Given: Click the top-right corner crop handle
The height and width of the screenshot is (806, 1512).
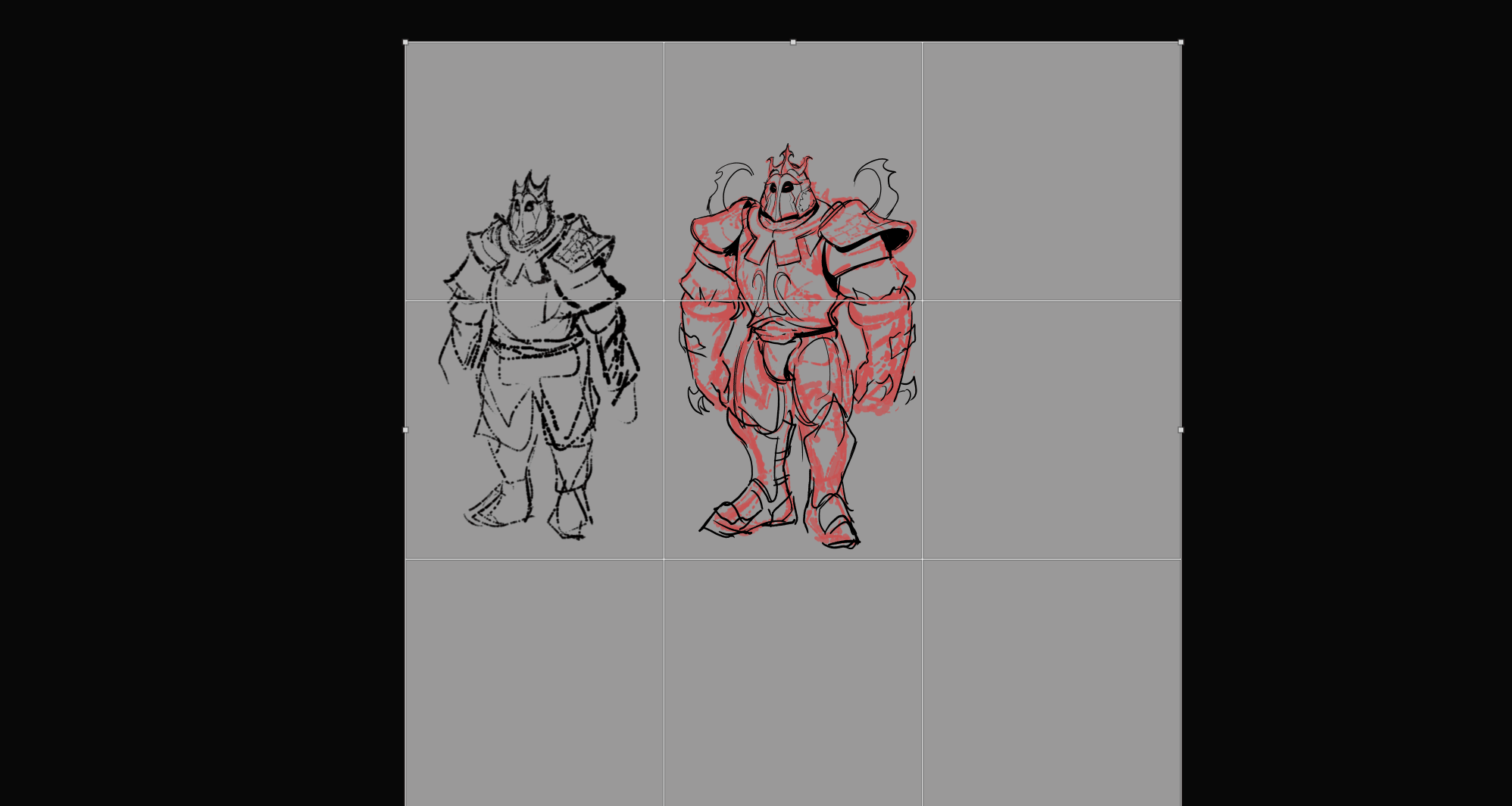Looking at the screenshot, I should (1180, 42).
